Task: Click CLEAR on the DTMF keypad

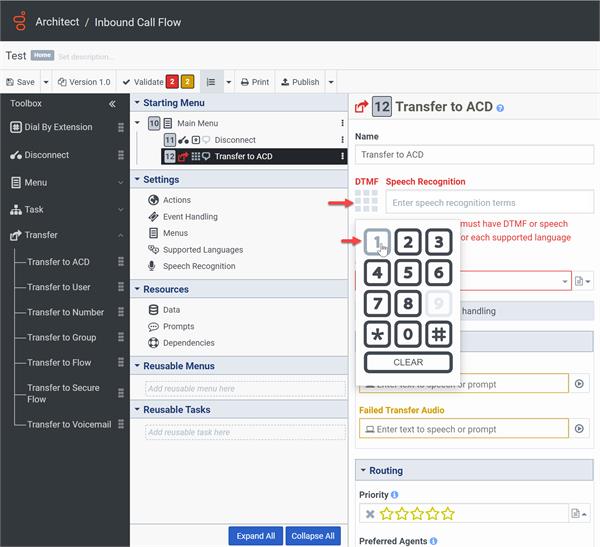Action: coord(408,362)
